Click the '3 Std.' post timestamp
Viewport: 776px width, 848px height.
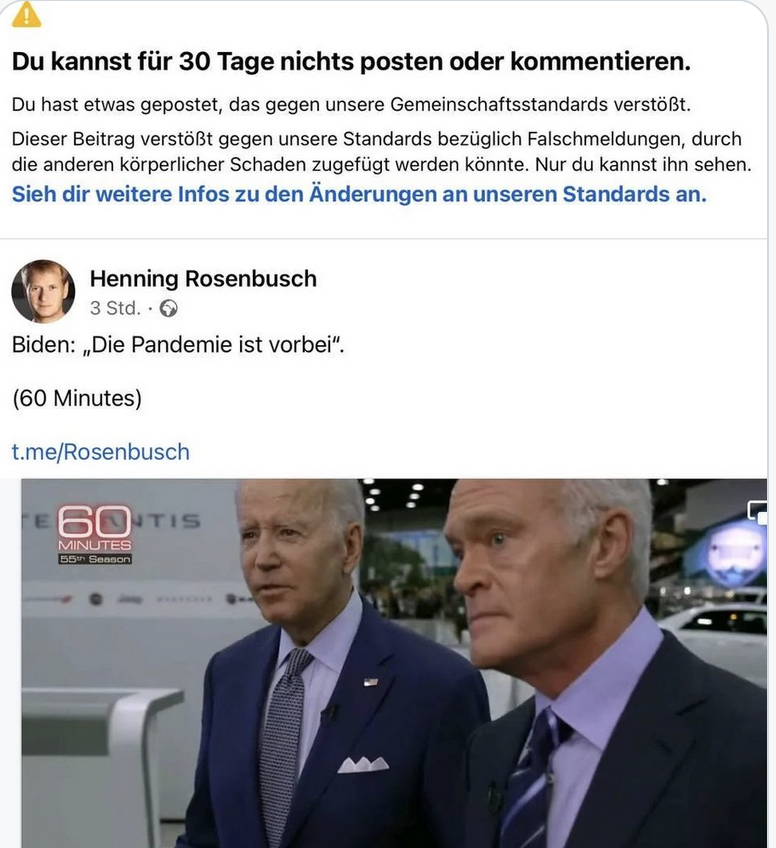115,308
